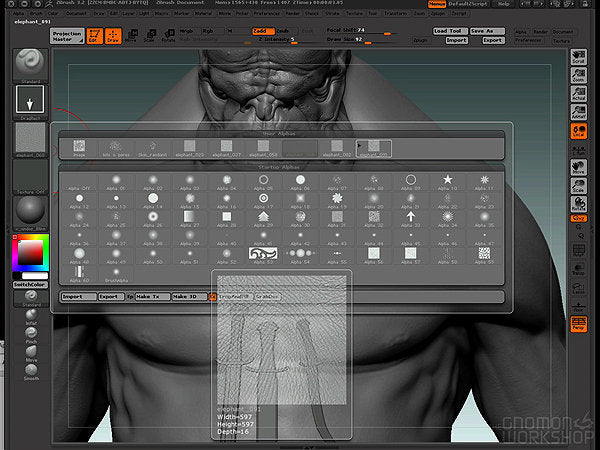Click the Scroll canvas navigation icon
Screen dimensions: 600x450
point(578,59)
